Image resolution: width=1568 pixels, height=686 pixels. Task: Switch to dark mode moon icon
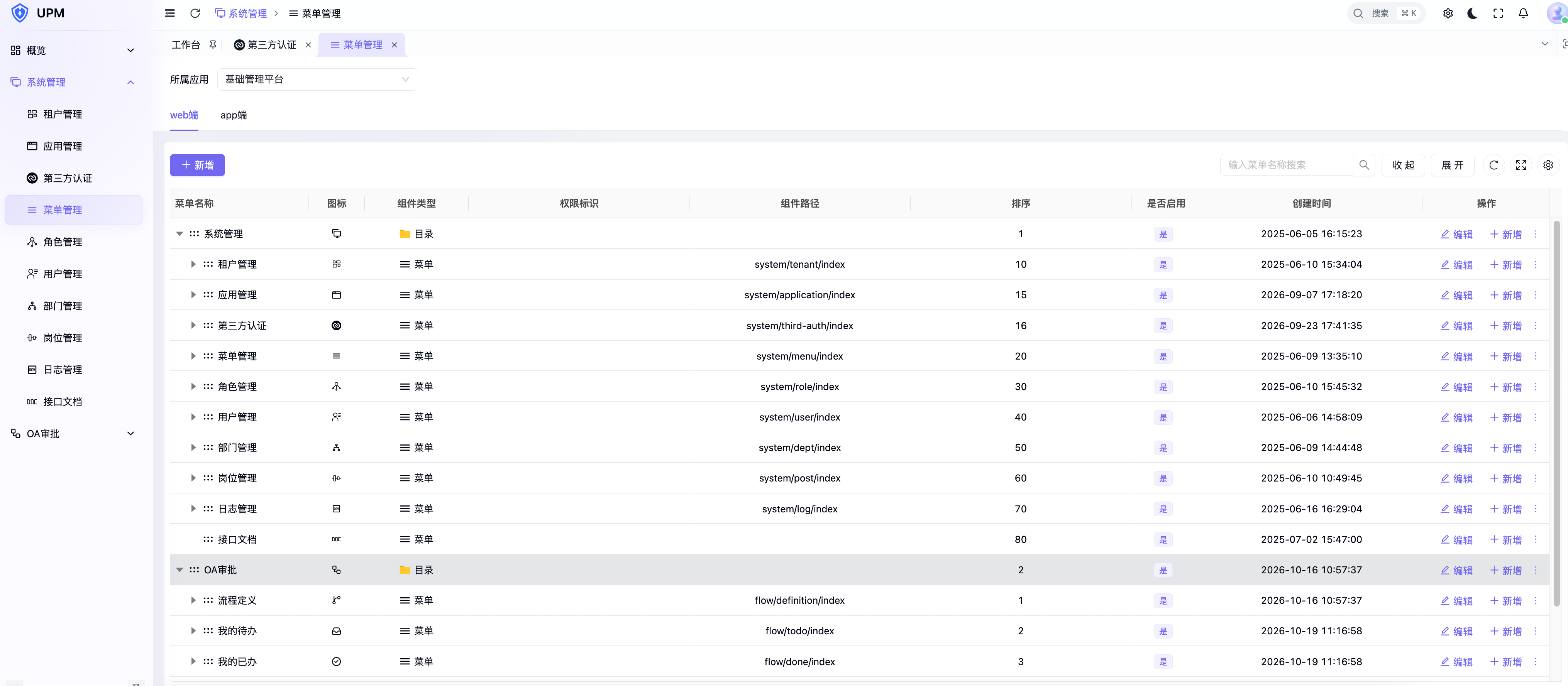(1473, 14)
